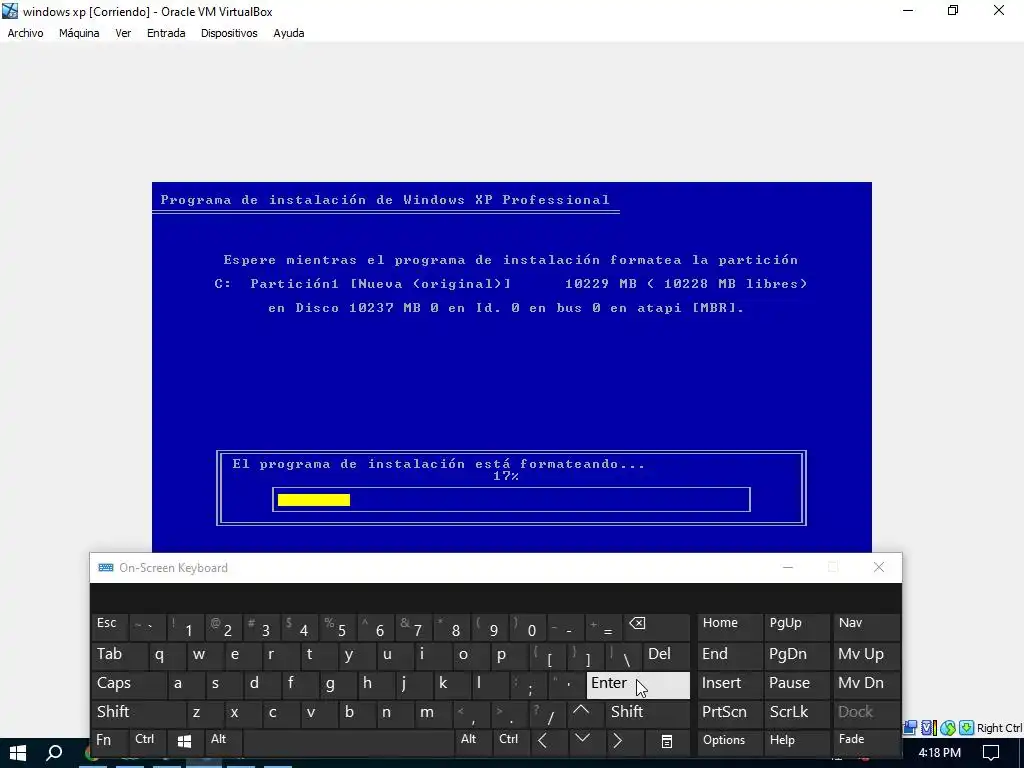Open the Windows Start menu
The height and width of the screenshot is (768, 1024).
(x=18, y=753)
